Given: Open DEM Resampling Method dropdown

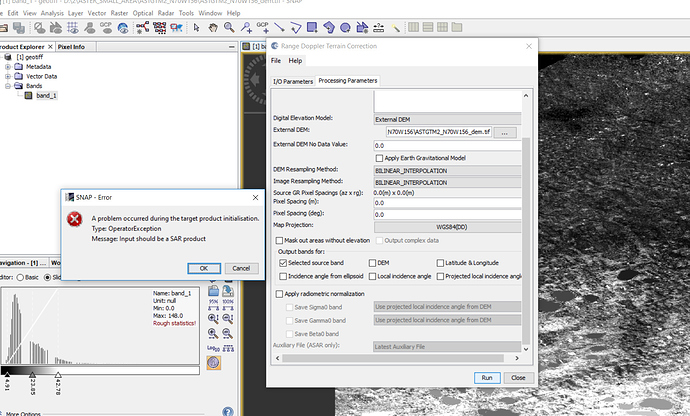Looking at the screenshot, I should [x=447, y=171].
